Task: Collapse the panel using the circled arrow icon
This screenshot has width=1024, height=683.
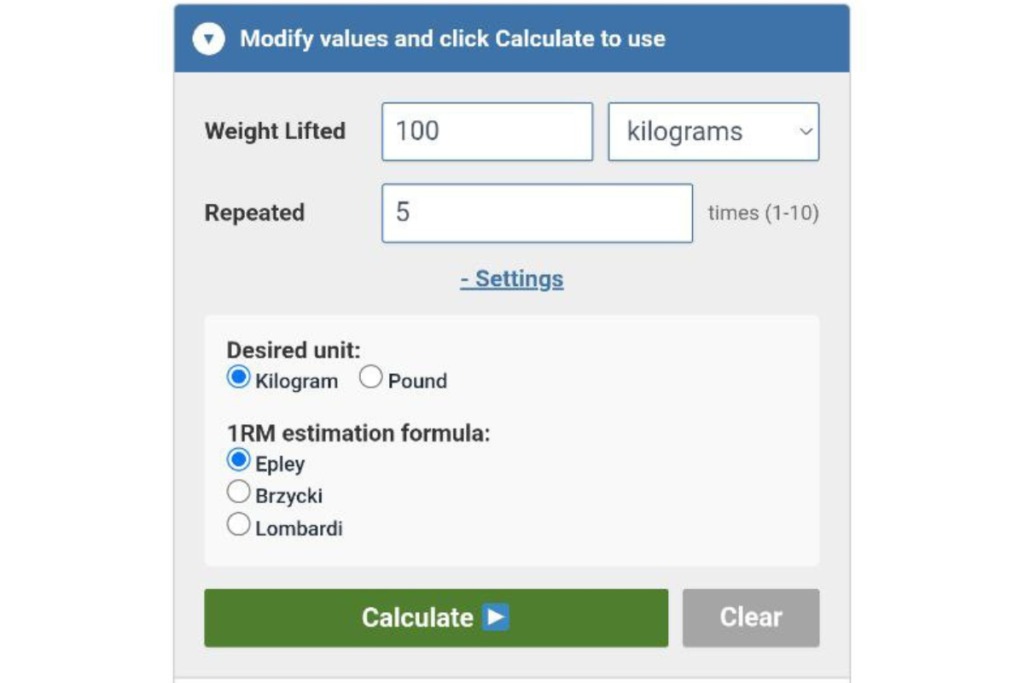Action: [x=208, y=39]
